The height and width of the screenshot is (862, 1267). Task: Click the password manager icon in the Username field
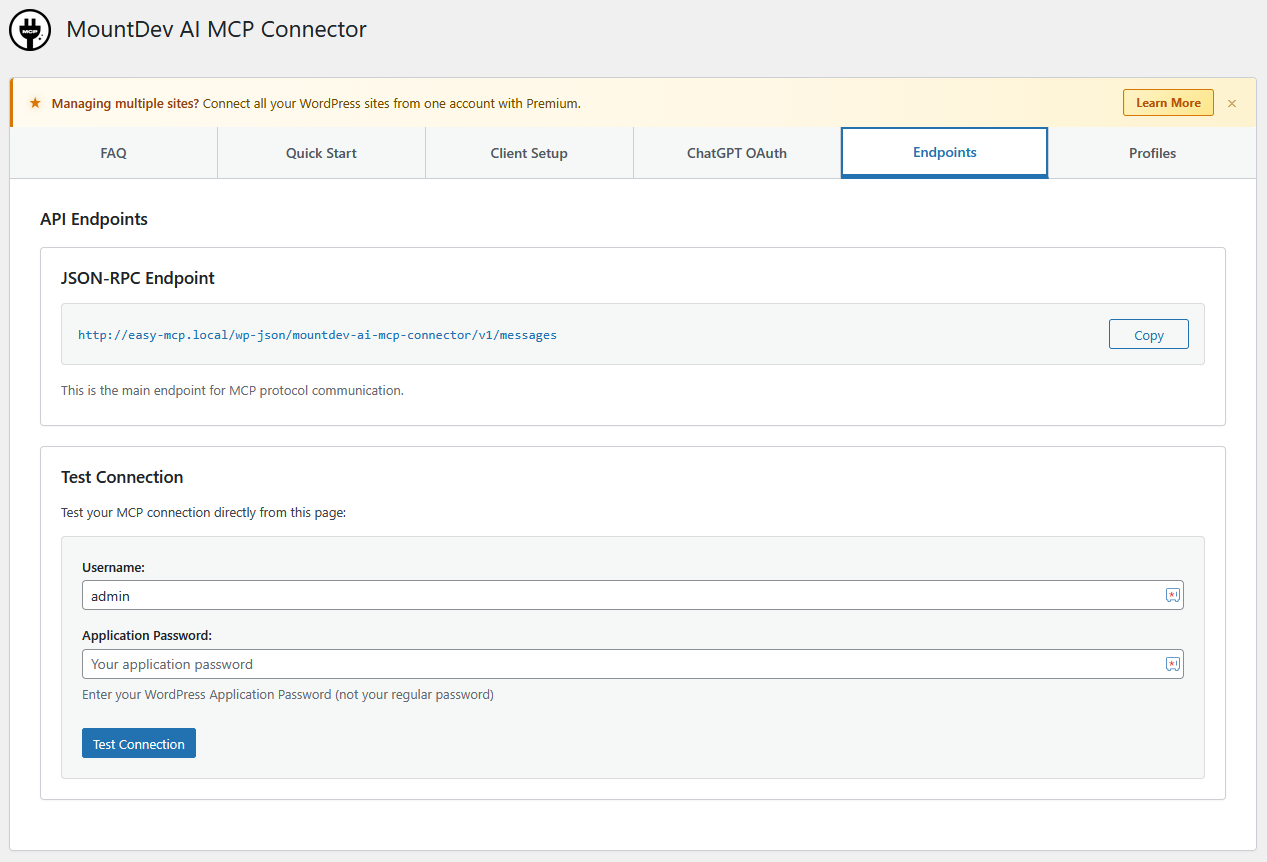tap(1172, 595)
